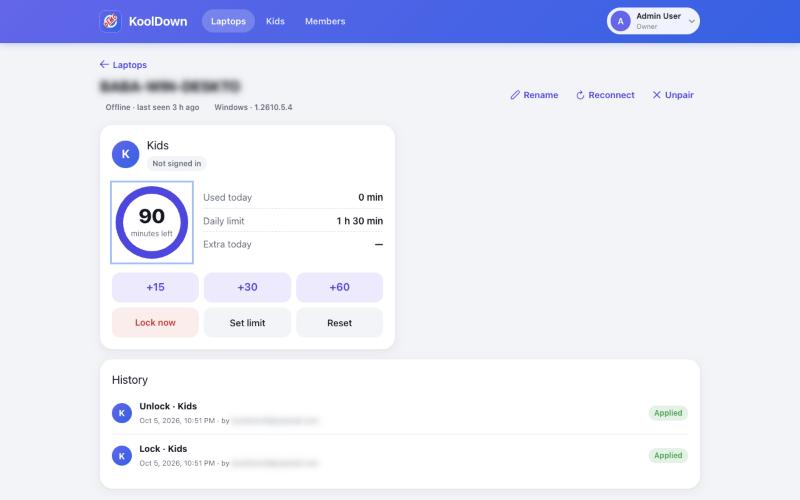Click the KoolDown logo icon

click(110, 21)
